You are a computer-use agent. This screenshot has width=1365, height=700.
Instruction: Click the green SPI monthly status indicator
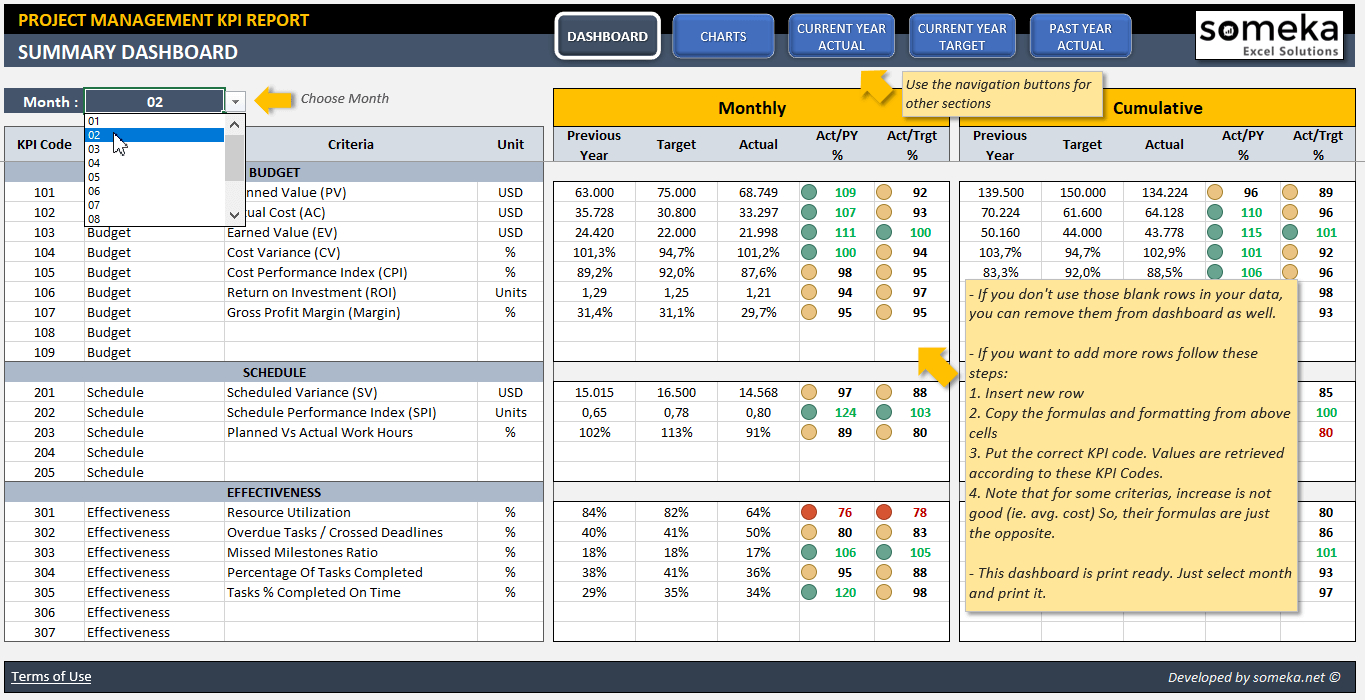[807, 412]
